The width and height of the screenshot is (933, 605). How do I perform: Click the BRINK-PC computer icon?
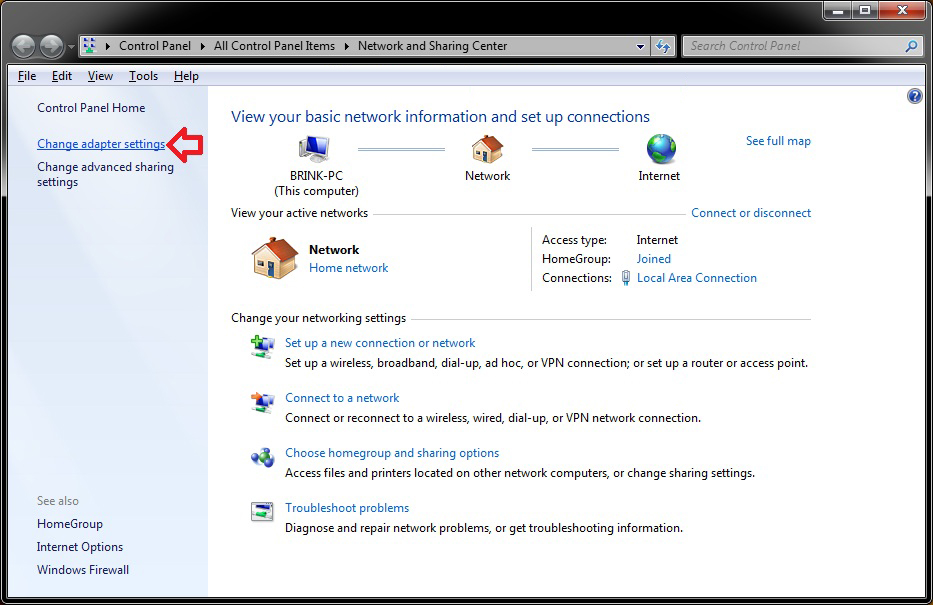click(314, 149)
